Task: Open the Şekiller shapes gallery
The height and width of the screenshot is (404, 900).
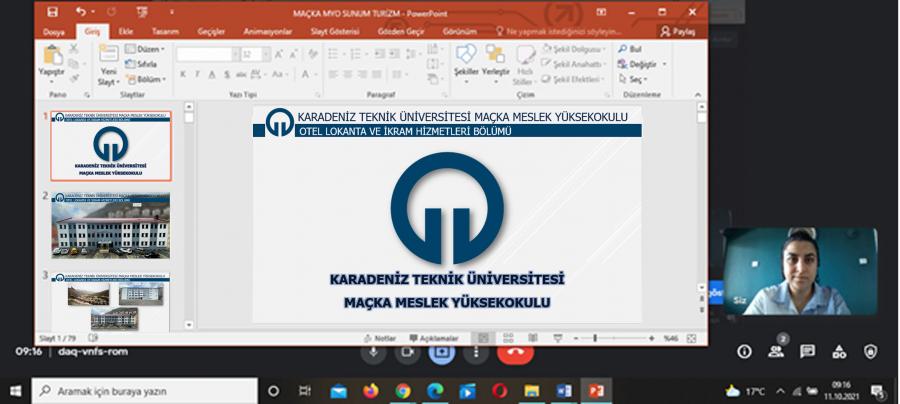Action: point(466,60)
